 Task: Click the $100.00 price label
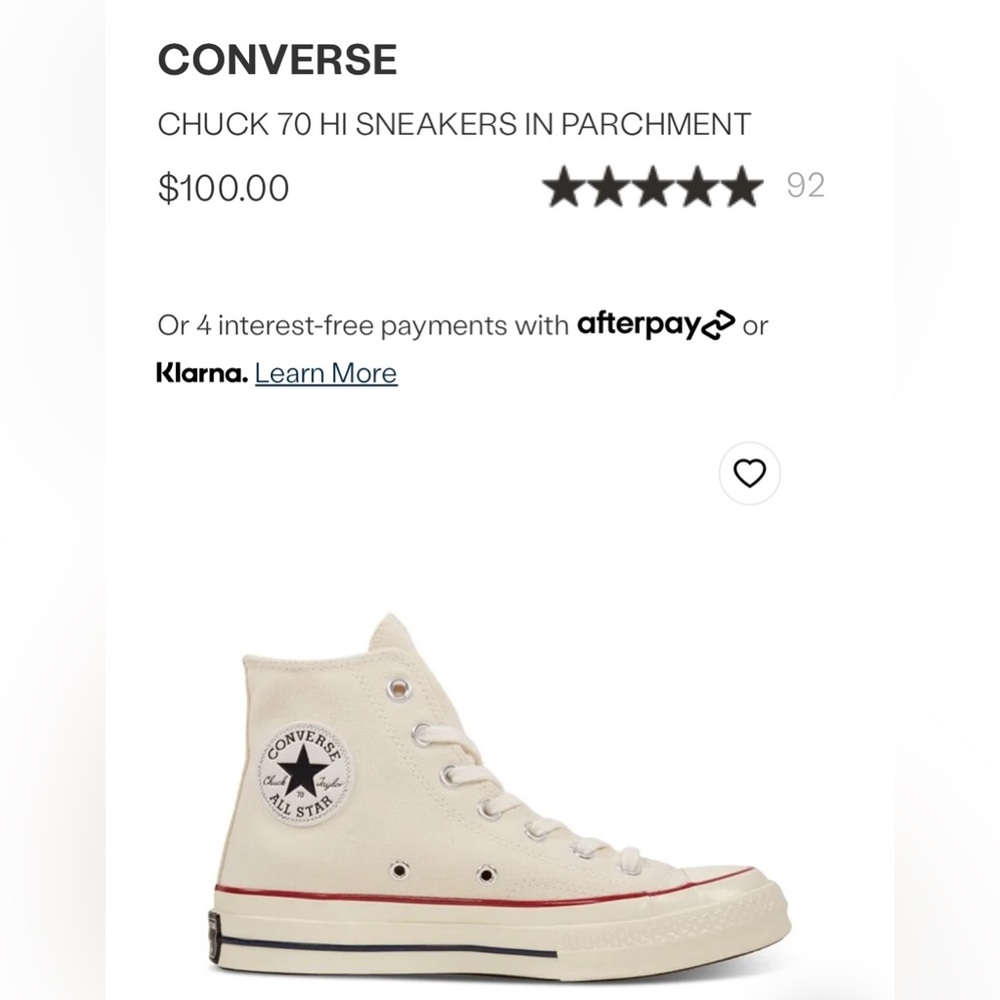222,186
